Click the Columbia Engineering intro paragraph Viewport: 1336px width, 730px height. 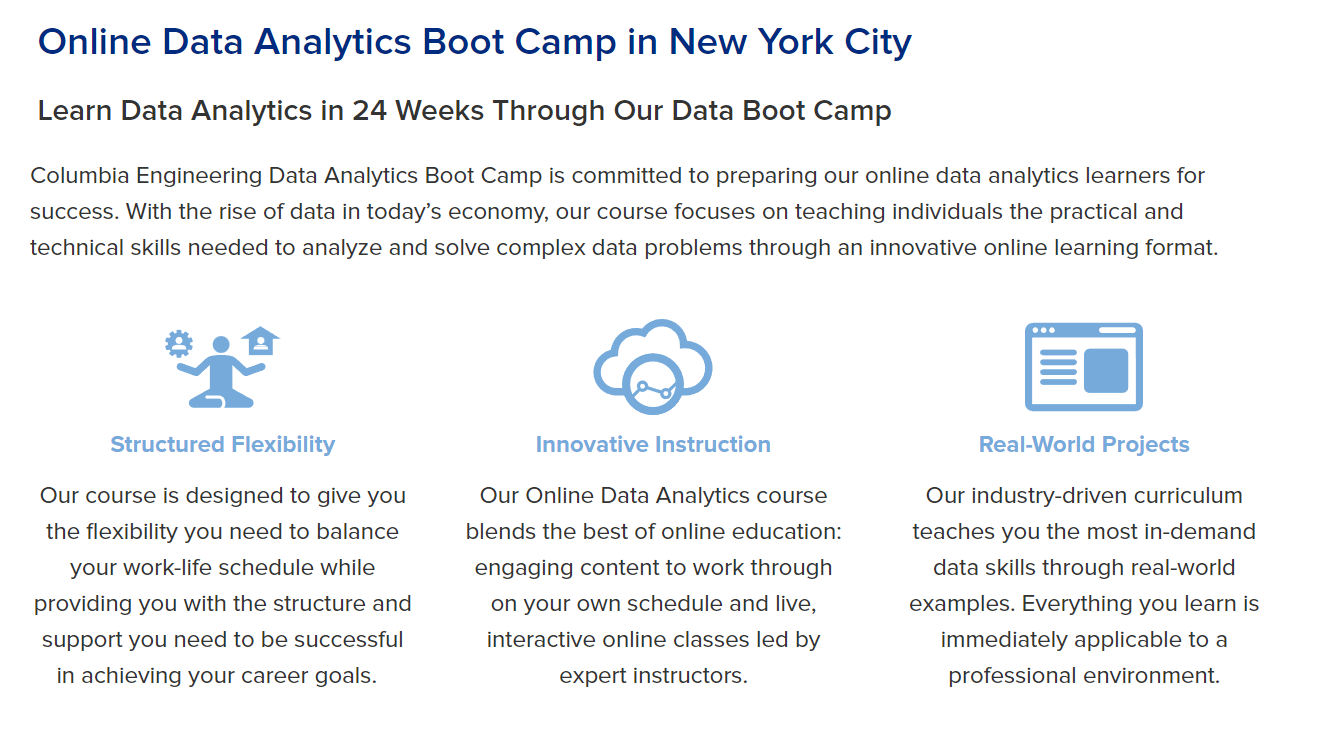[x=624, y=212]
